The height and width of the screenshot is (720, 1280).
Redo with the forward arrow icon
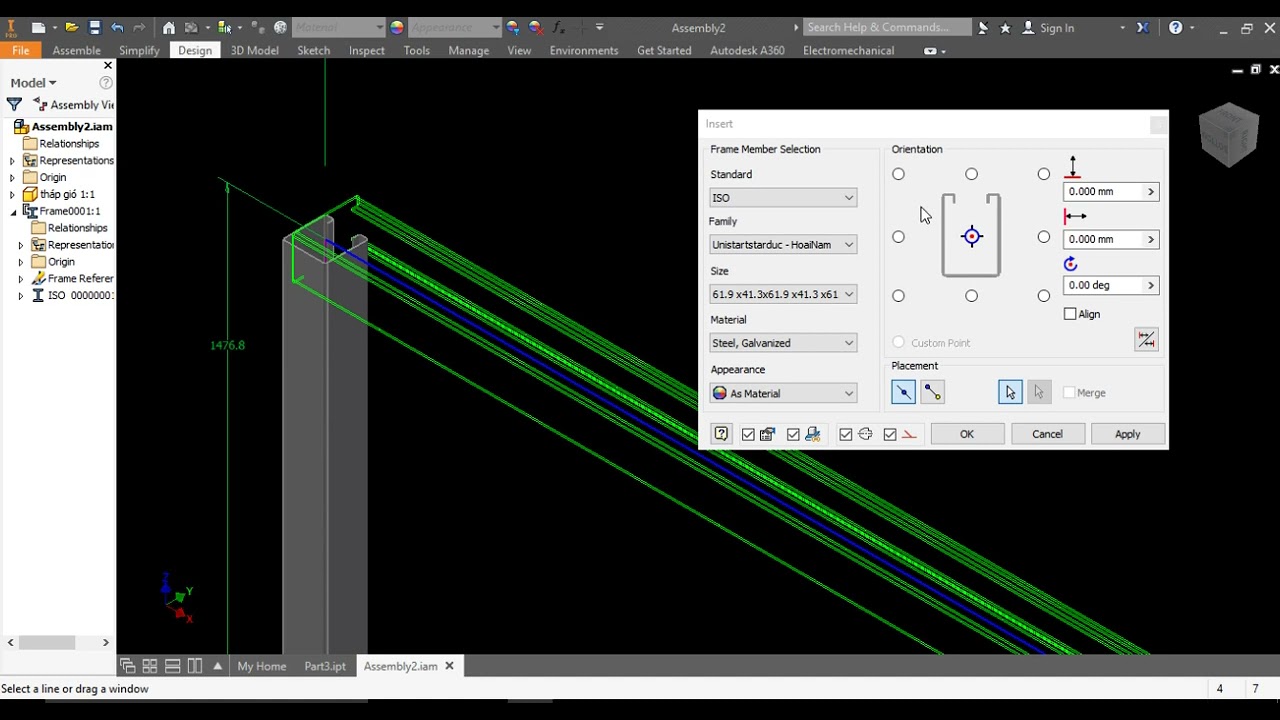pos(139,28)
